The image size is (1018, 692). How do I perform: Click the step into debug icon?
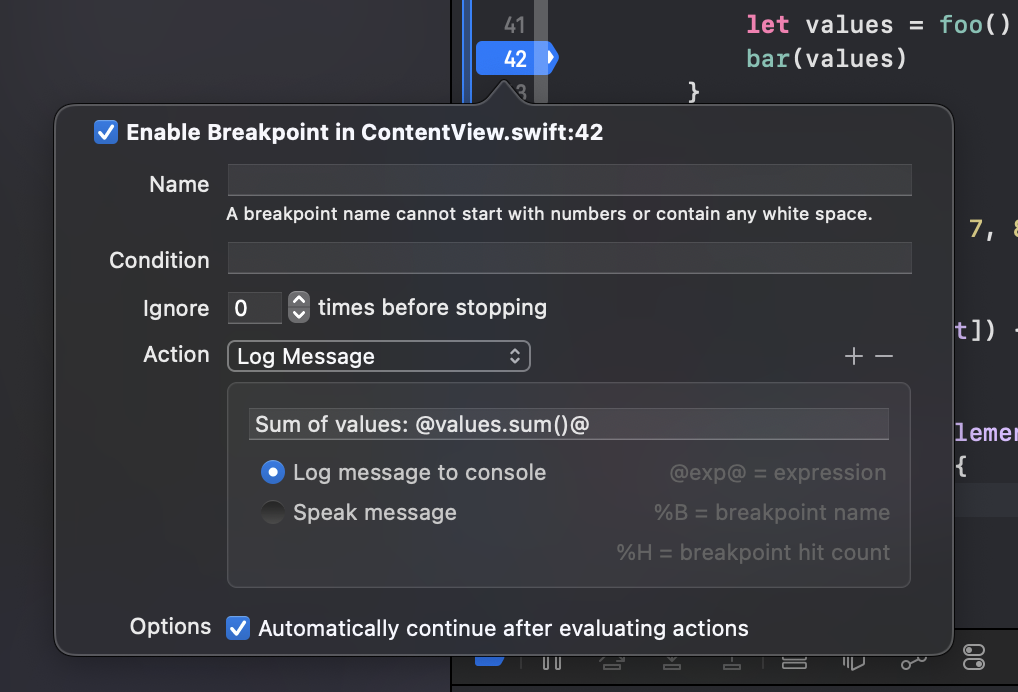(672, 662)
